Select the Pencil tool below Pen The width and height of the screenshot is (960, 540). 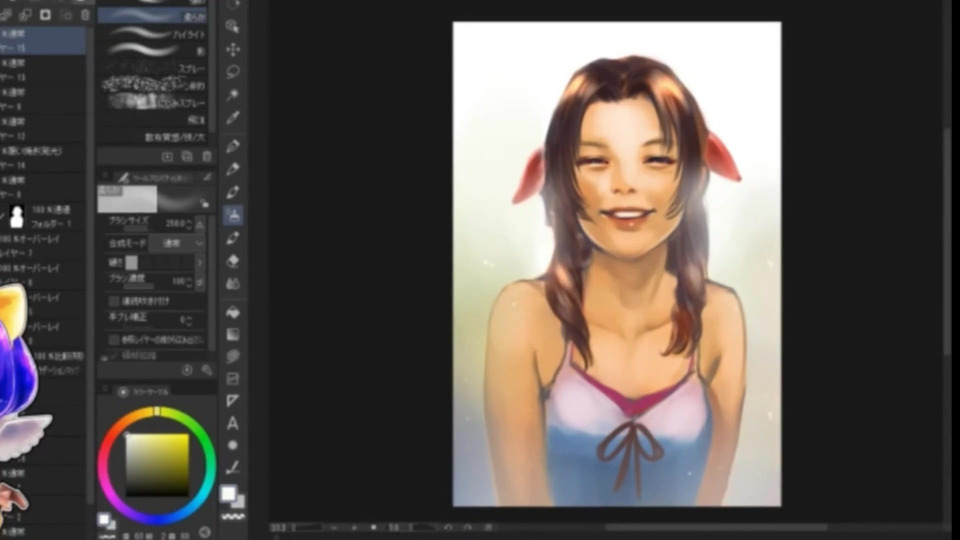coord(233,169)
